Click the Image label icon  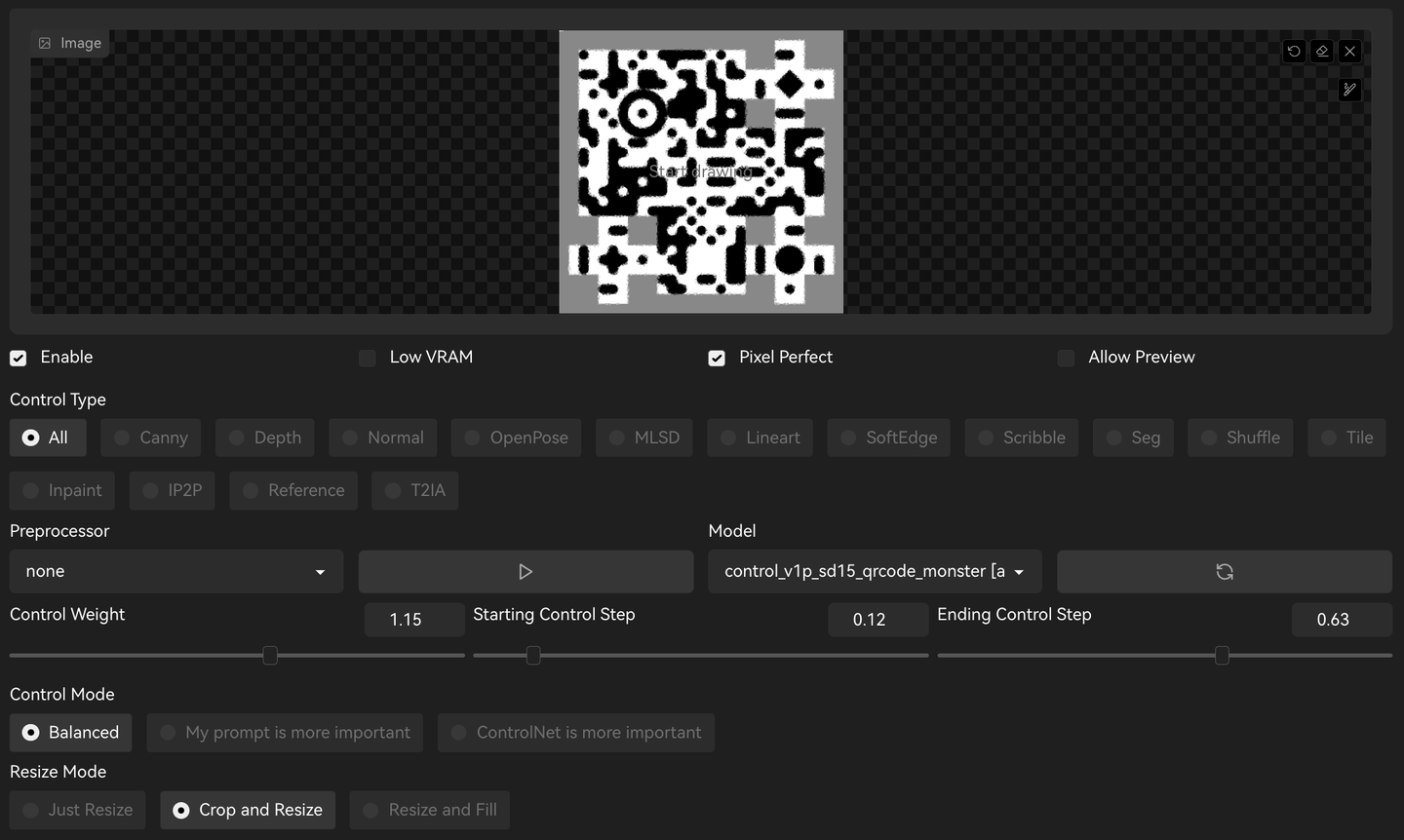(x=45, y=43)
